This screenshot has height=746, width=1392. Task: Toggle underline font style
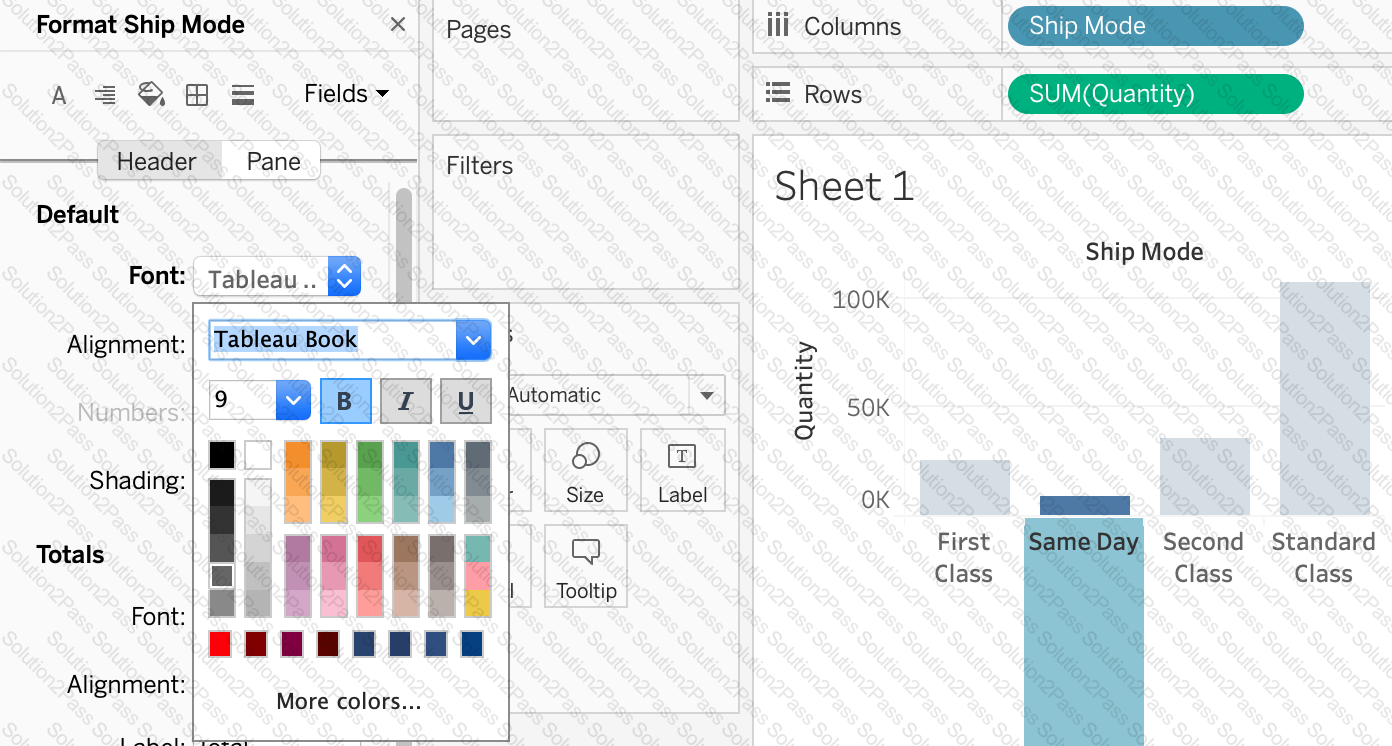click(466, 401)
